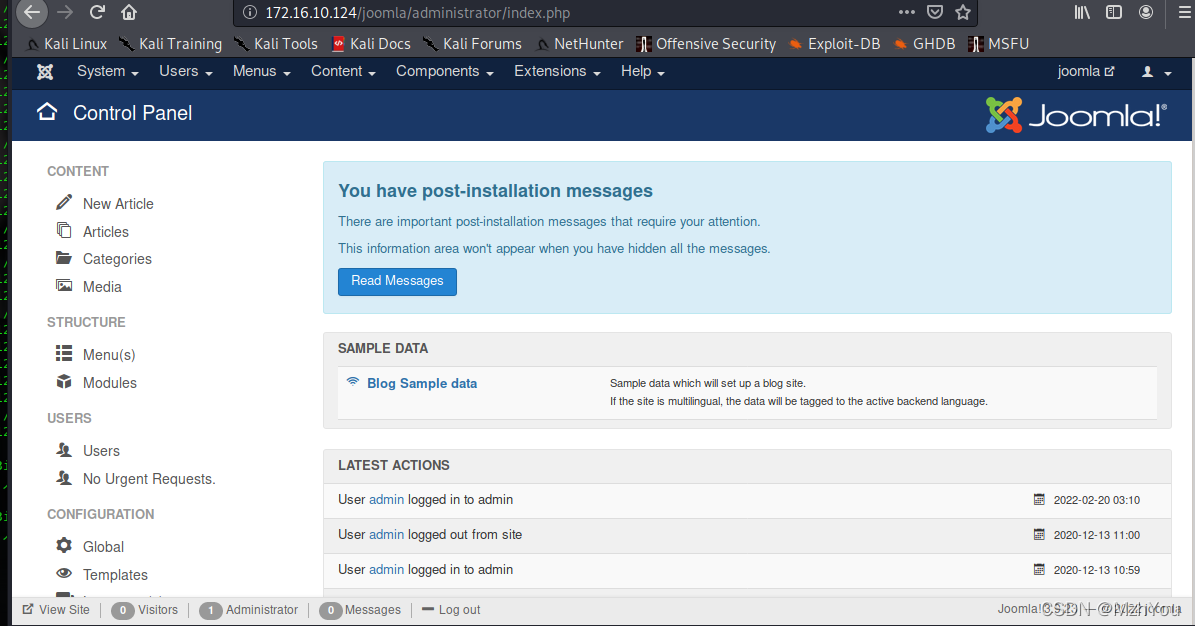The width and height of the screenshot is (1195, 626).
Task: Expand the Users dropdown in the top menu
Action: tap(185, 72)
